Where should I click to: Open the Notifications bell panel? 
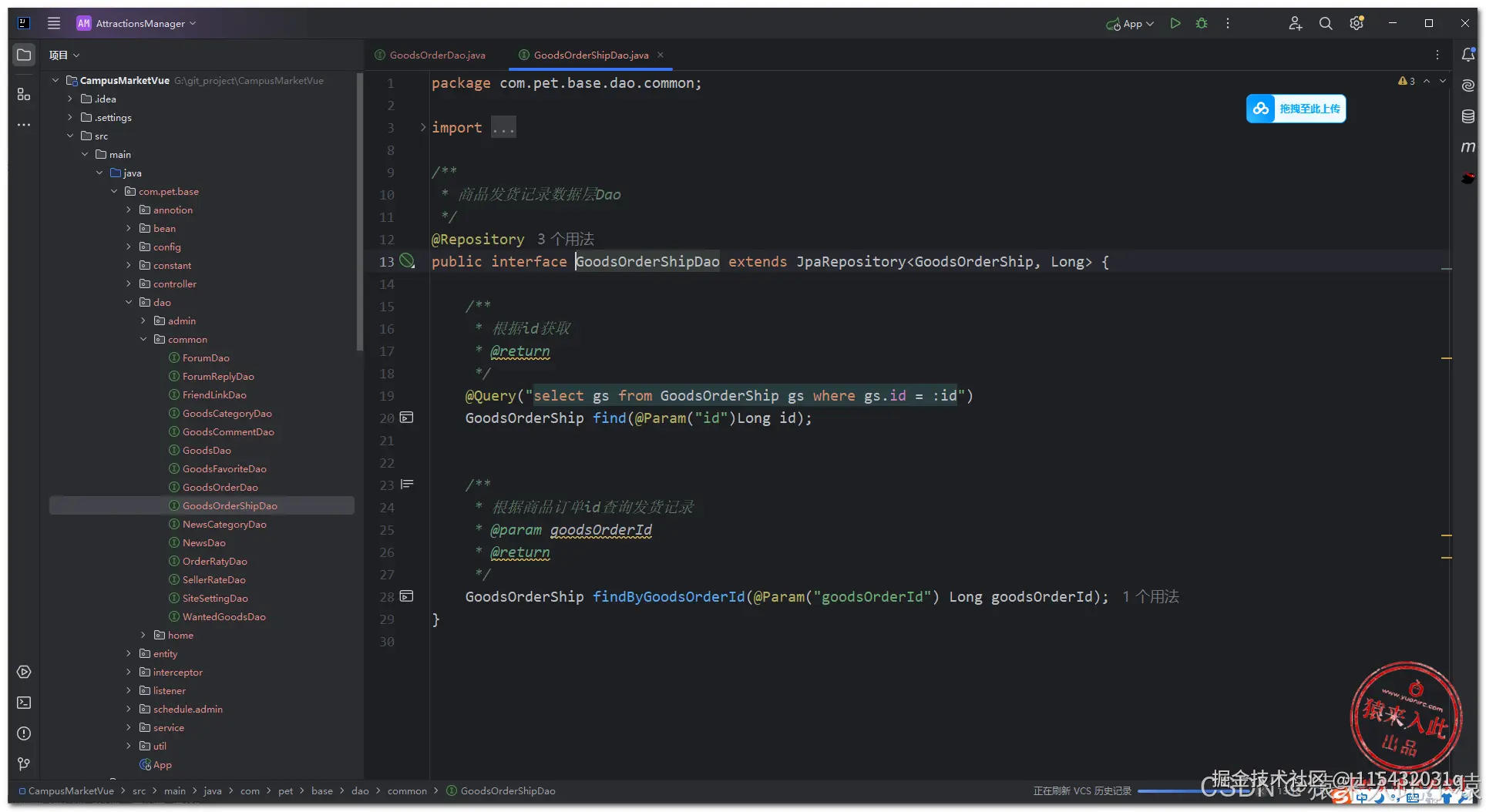click(x=1468, y=55)
